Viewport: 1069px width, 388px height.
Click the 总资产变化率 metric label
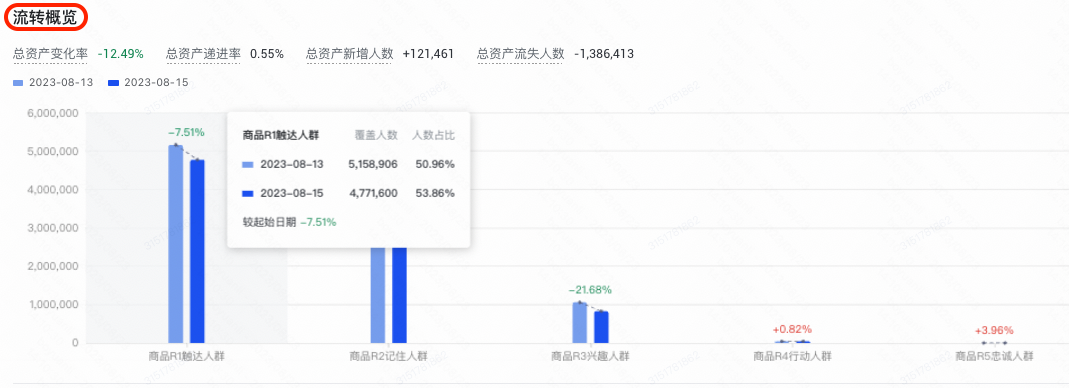pyautogui.click(x=50, y=54)
